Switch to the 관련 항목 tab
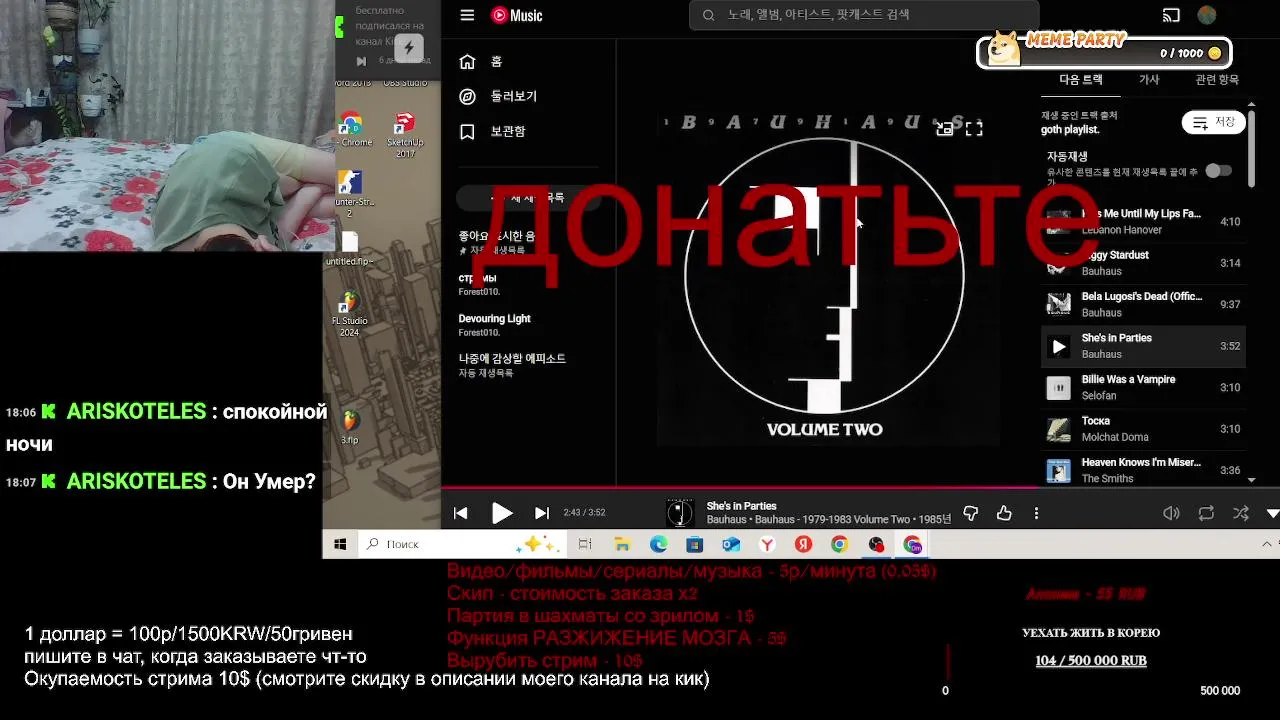Image resolution: width=1280 pixels, height=720 pixels. [x=1216, y=80]
